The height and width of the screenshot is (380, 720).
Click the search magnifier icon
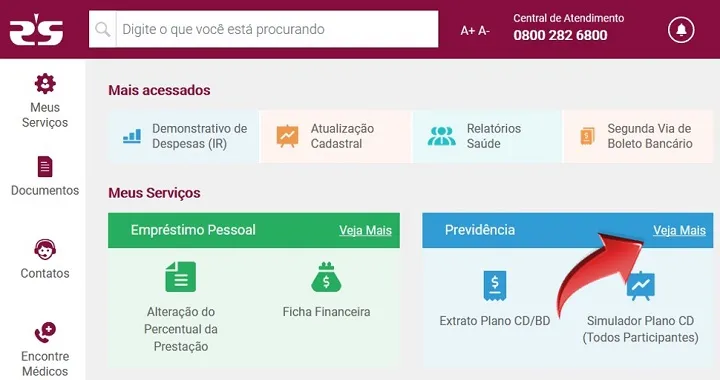point(102,29)
